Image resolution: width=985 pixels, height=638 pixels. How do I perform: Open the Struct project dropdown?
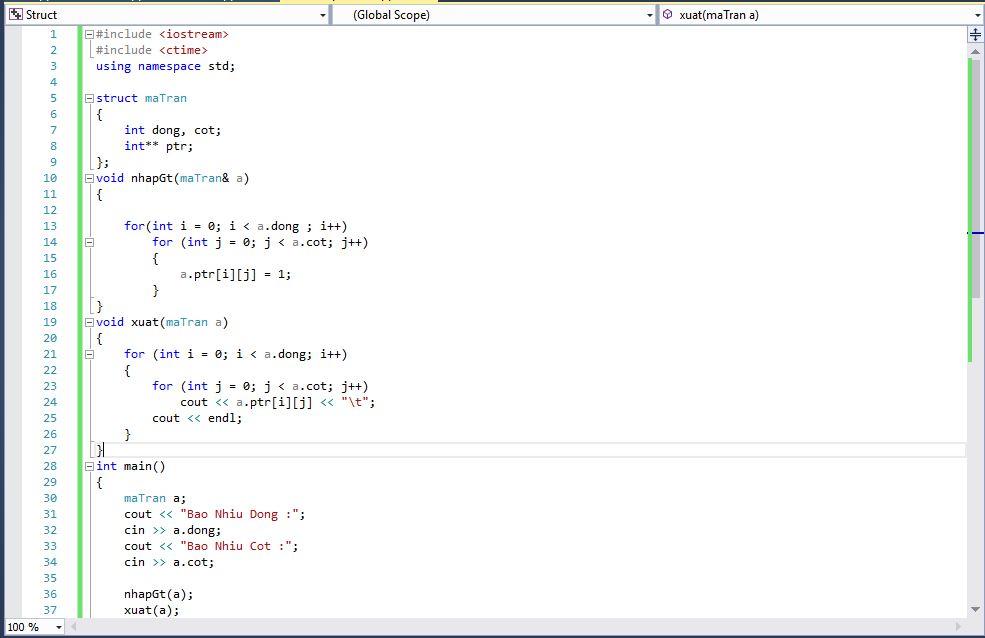[322, 15]
